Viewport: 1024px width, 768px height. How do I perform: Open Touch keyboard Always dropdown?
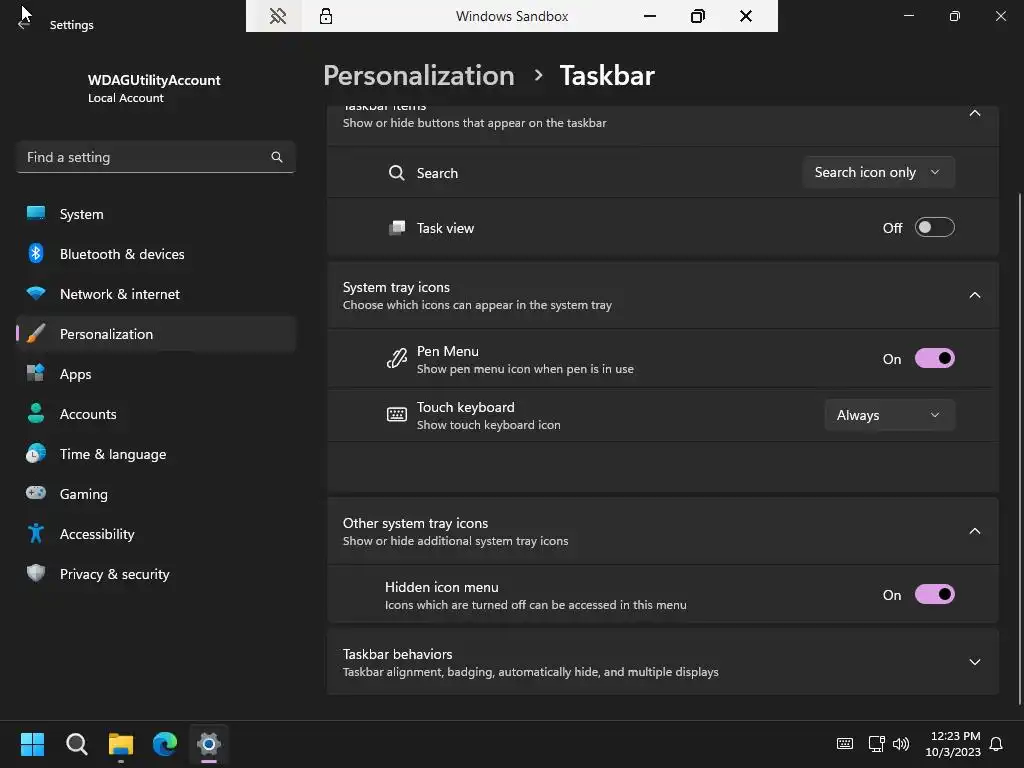pyautogui.click(x=889, y=415)
